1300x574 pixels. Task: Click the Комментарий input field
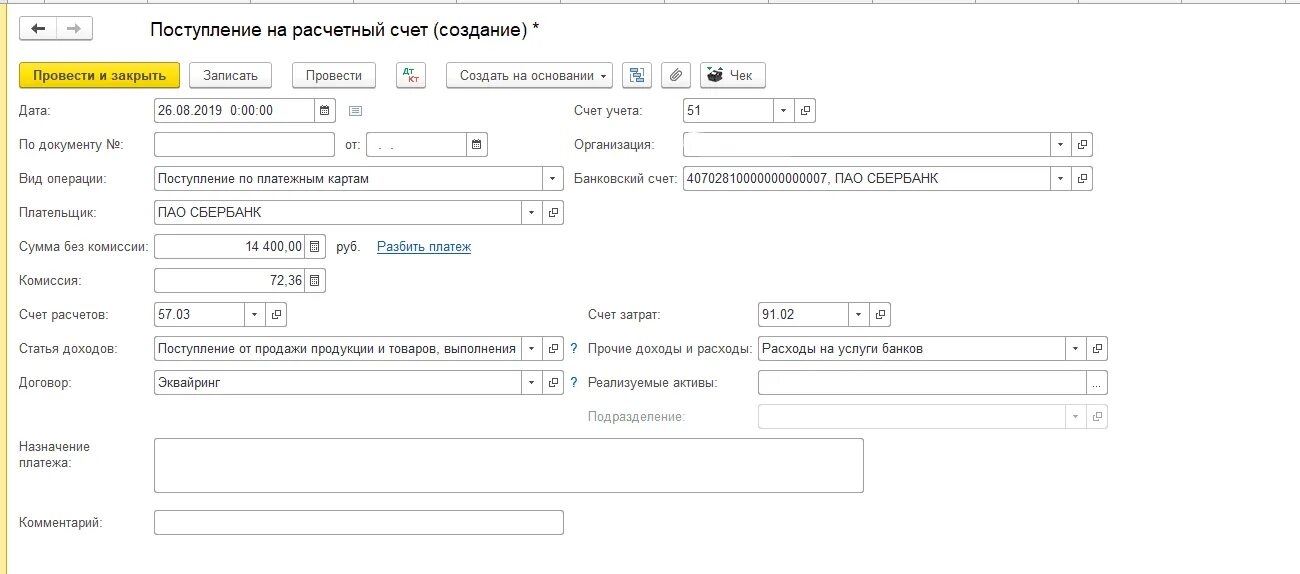click(x=359, y=522)
